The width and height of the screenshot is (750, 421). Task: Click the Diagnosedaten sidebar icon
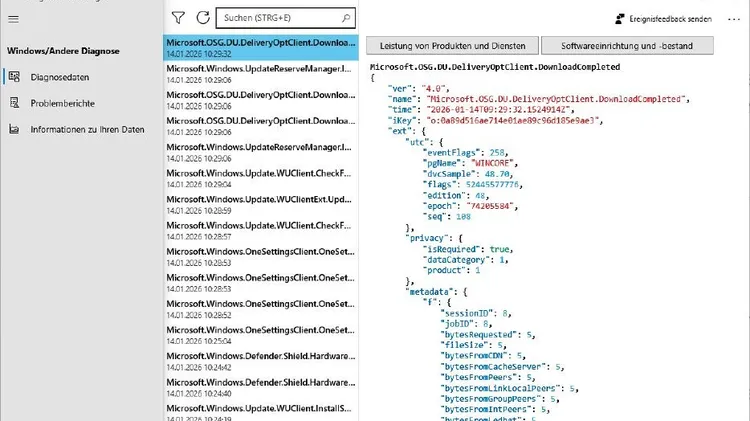[13, 76]
